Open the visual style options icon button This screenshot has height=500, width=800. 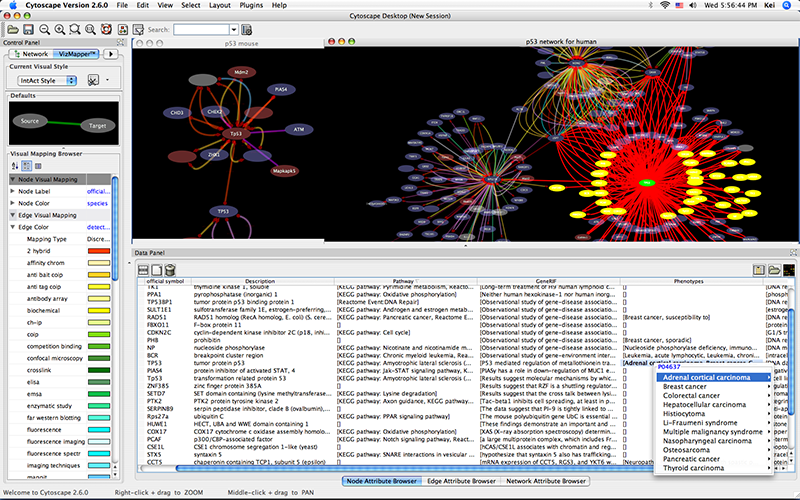[x=93, y=79]
